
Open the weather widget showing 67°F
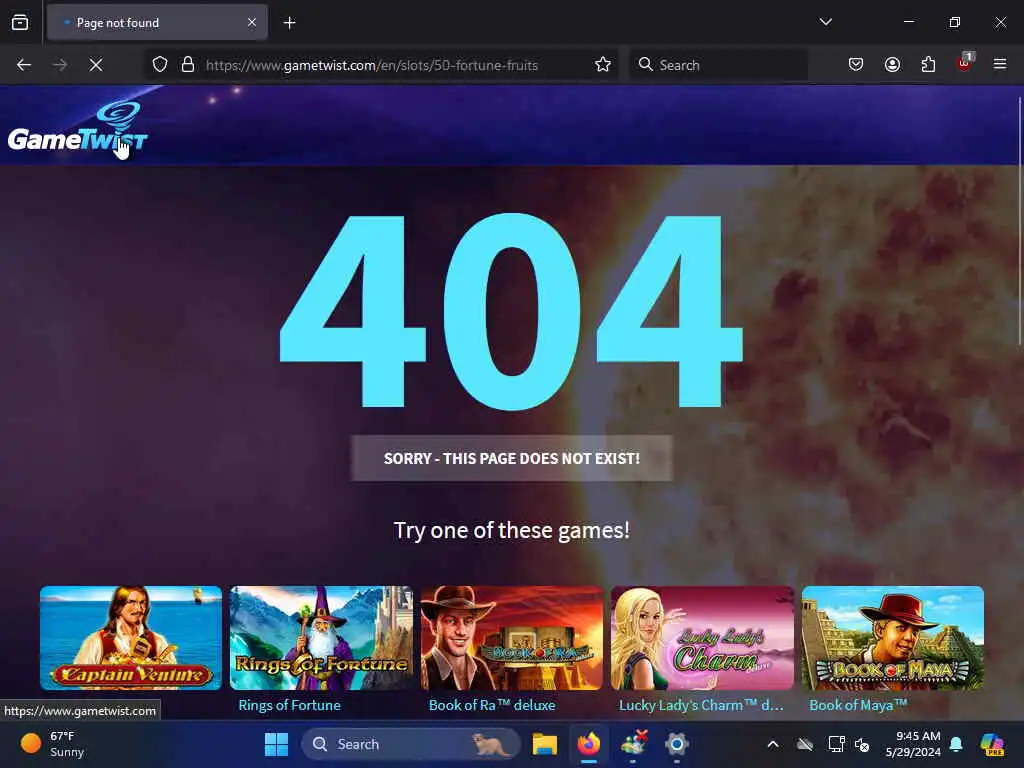click(54, 744)
